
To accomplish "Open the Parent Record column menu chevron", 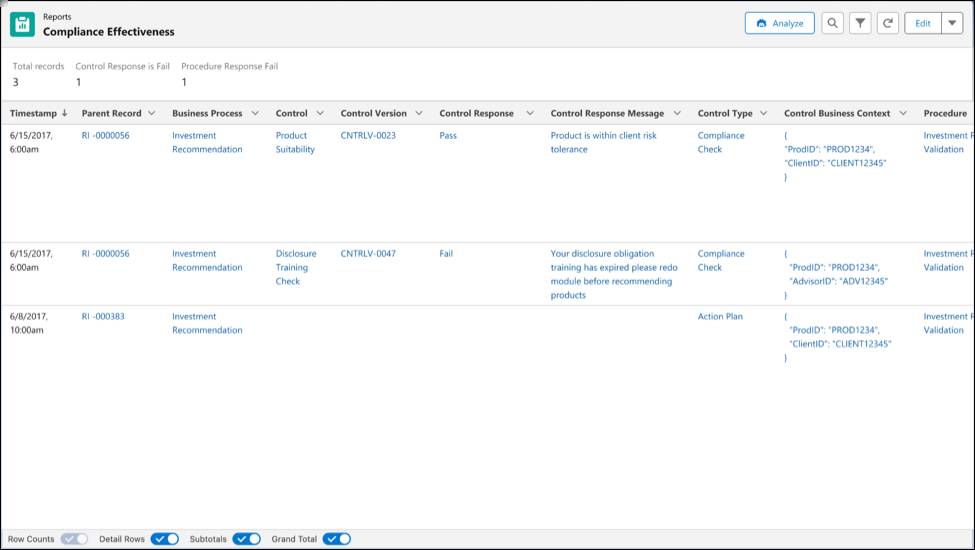I will tap(152, 113).
